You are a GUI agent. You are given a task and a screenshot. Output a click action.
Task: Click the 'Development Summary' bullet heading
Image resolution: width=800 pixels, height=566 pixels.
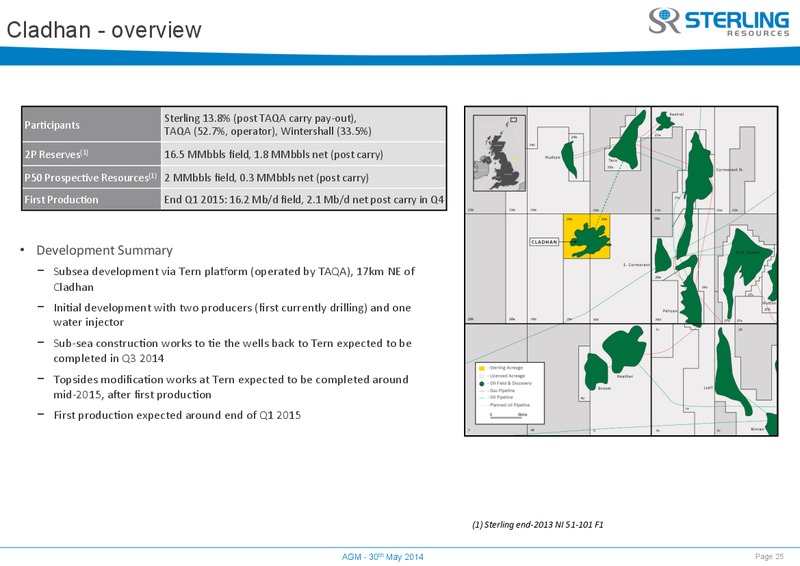[104, 250]
